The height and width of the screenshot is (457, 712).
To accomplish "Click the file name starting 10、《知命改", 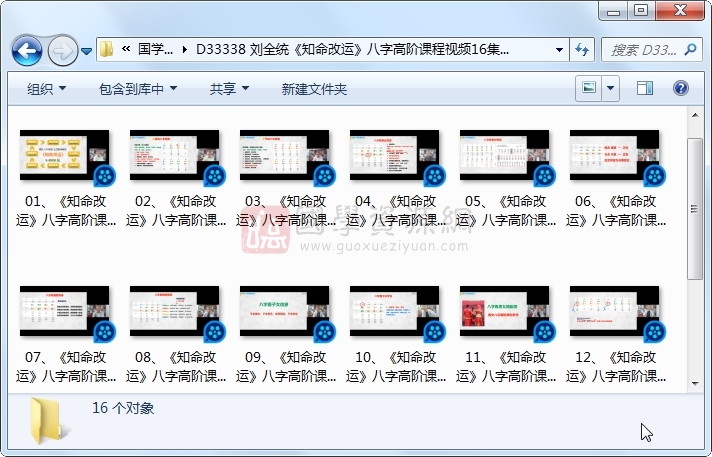I will point(396,367).
